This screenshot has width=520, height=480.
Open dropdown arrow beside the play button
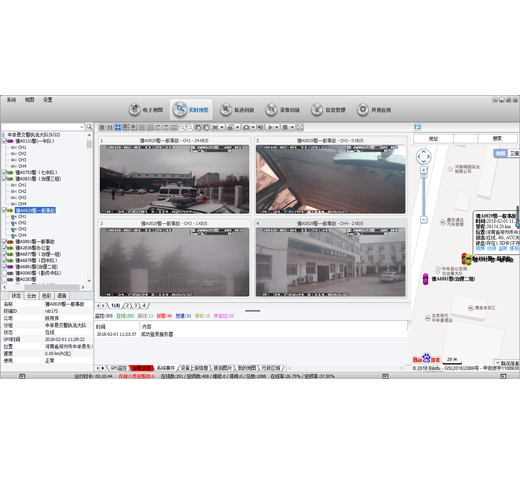(x=277, y=127)
